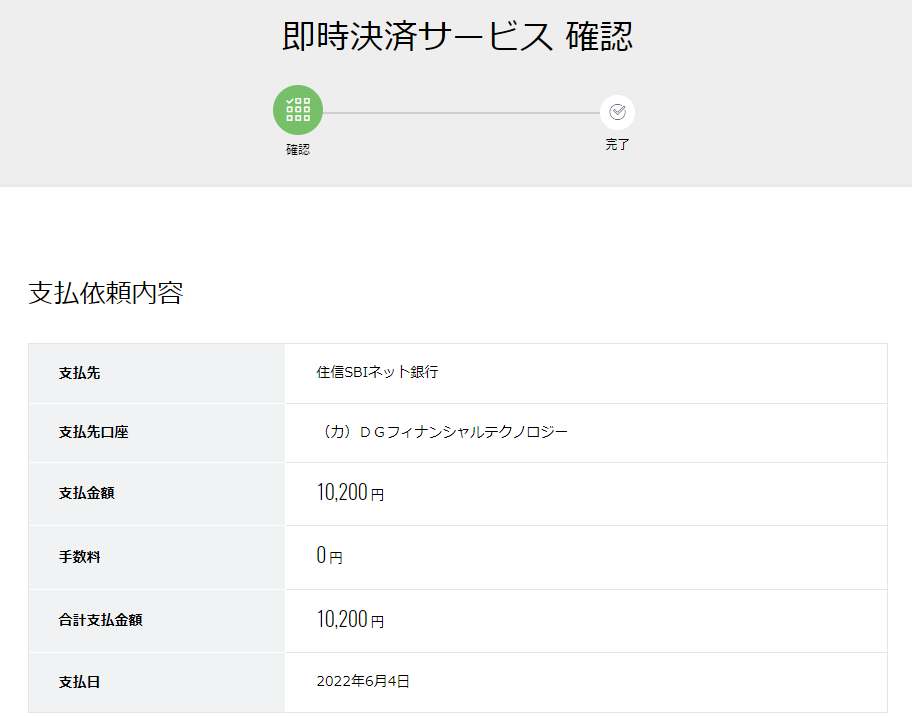Click the 手数料 row label
This screenshot has height=716, width=912.
(x=79, y=557)
